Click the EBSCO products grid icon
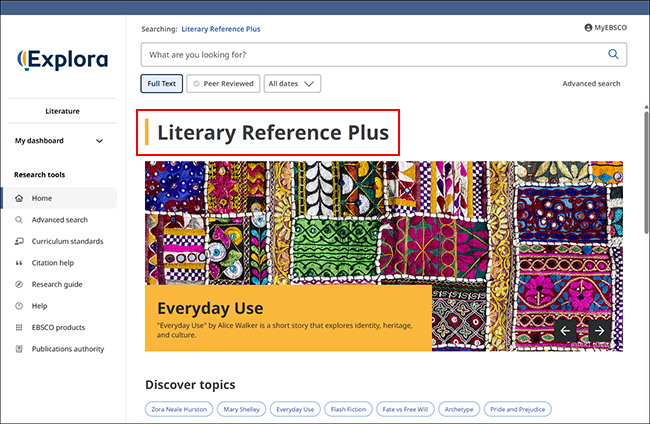650x424 pixels. (x=19, y=327)
